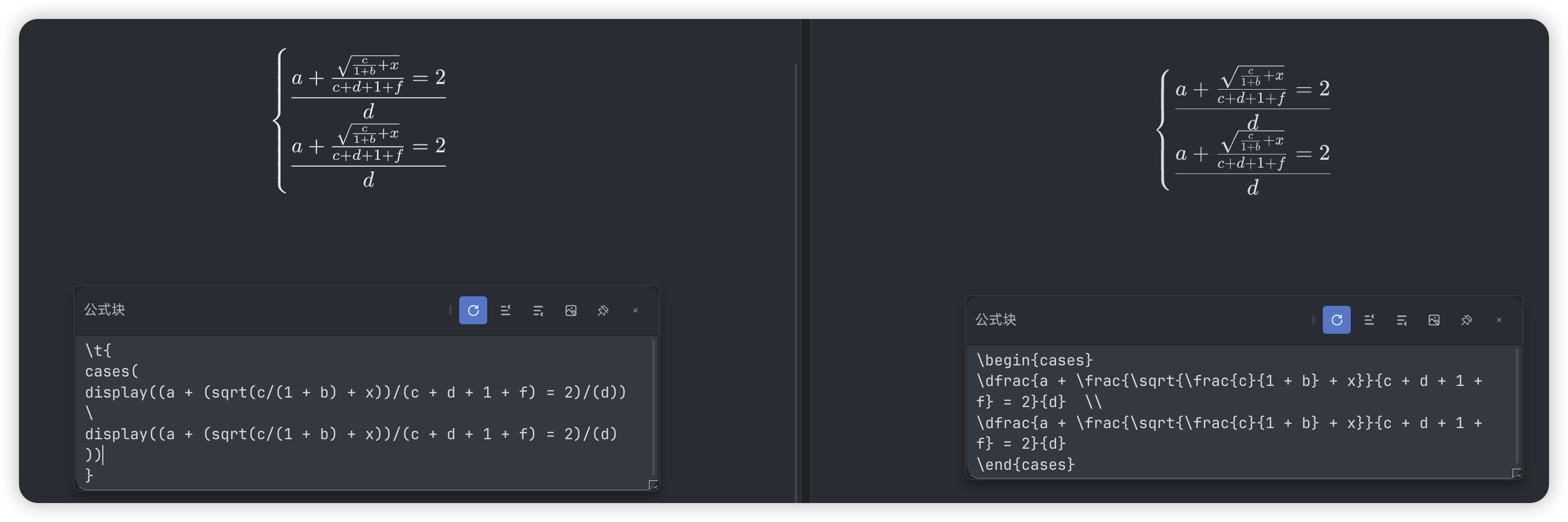1568x522 pixels.
Task: Click the lines icon left of image icon, left panel
Action: coord(538,310)
